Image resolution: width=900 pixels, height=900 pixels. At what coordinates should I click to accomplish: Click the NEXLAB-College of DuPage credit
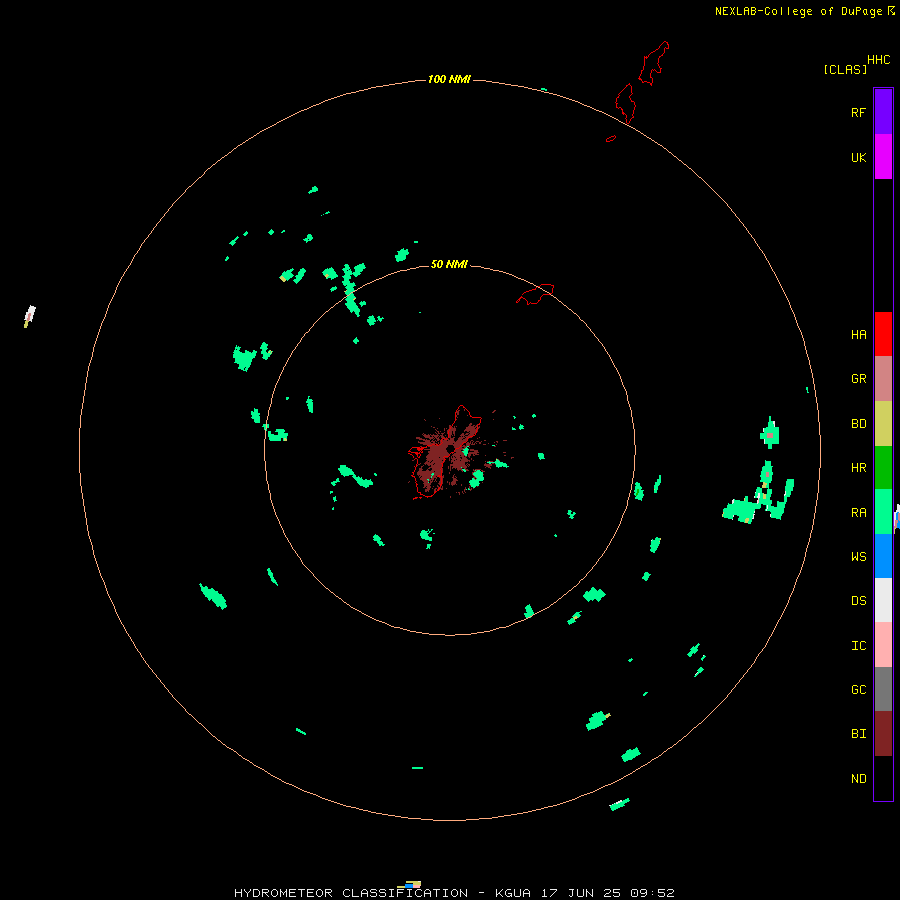798,11
